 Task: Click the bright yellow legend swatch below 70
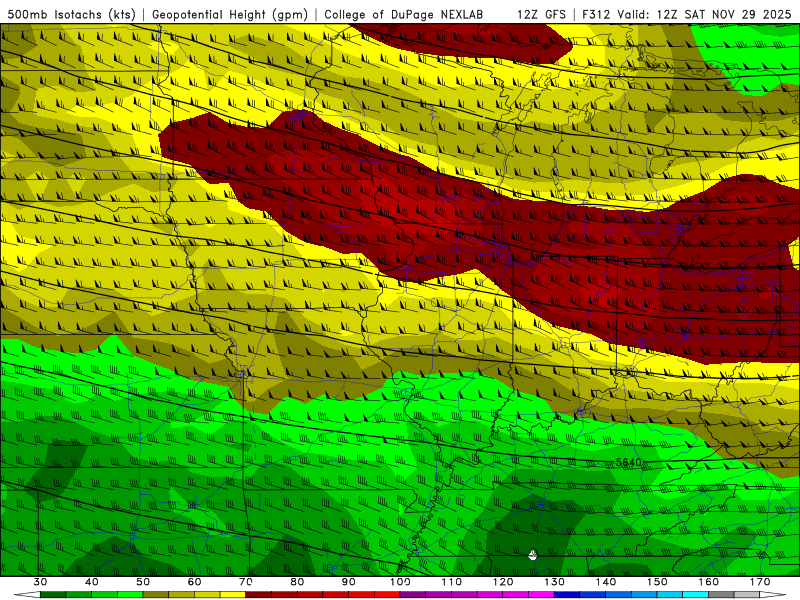[233, 595]
